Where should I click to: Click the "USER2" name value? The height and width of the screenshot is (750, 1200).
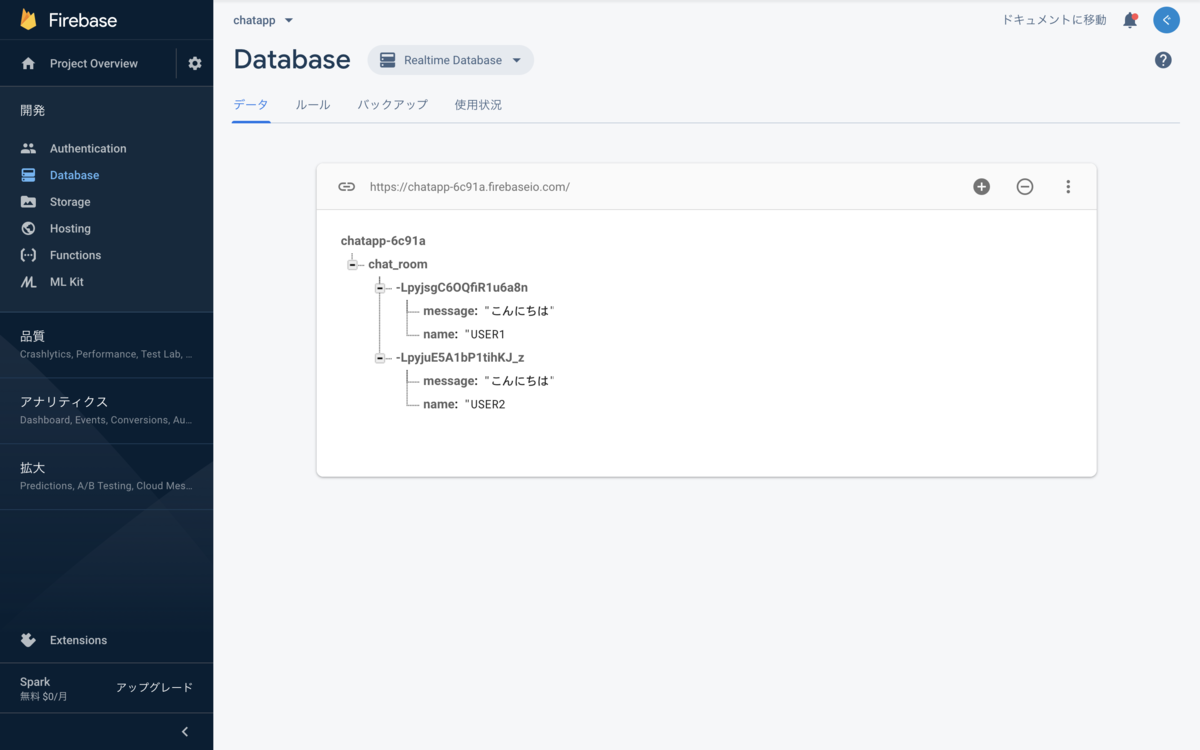pyautogui.click(x=485, y=404)
